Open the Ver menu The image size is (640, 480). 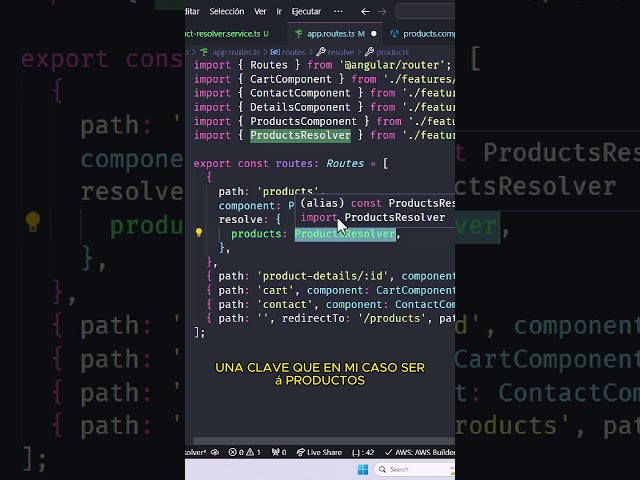click(x=260, y=11)
